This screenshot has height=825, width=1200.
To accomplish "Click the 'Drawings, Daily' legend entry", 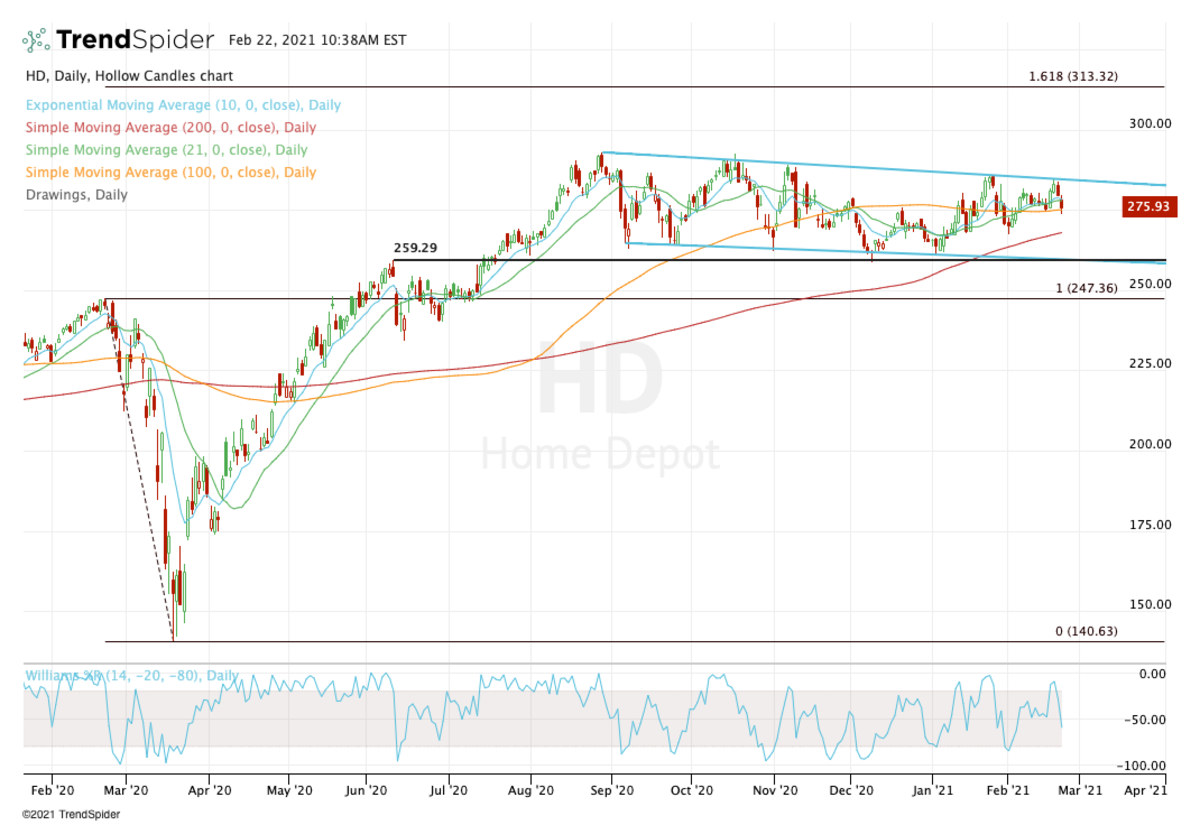I will pos(76,195).
